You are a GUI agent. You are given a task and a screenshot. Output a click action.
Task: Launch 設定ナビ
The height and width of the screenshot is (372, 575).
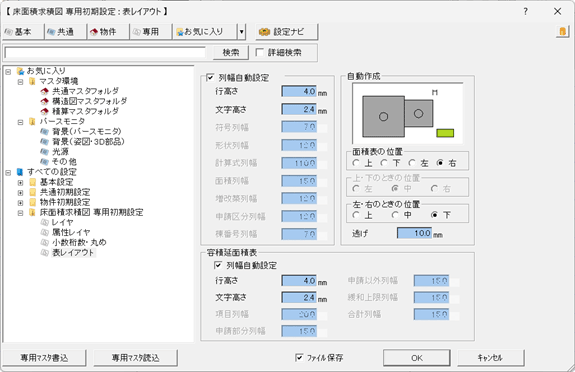[286, 32]
